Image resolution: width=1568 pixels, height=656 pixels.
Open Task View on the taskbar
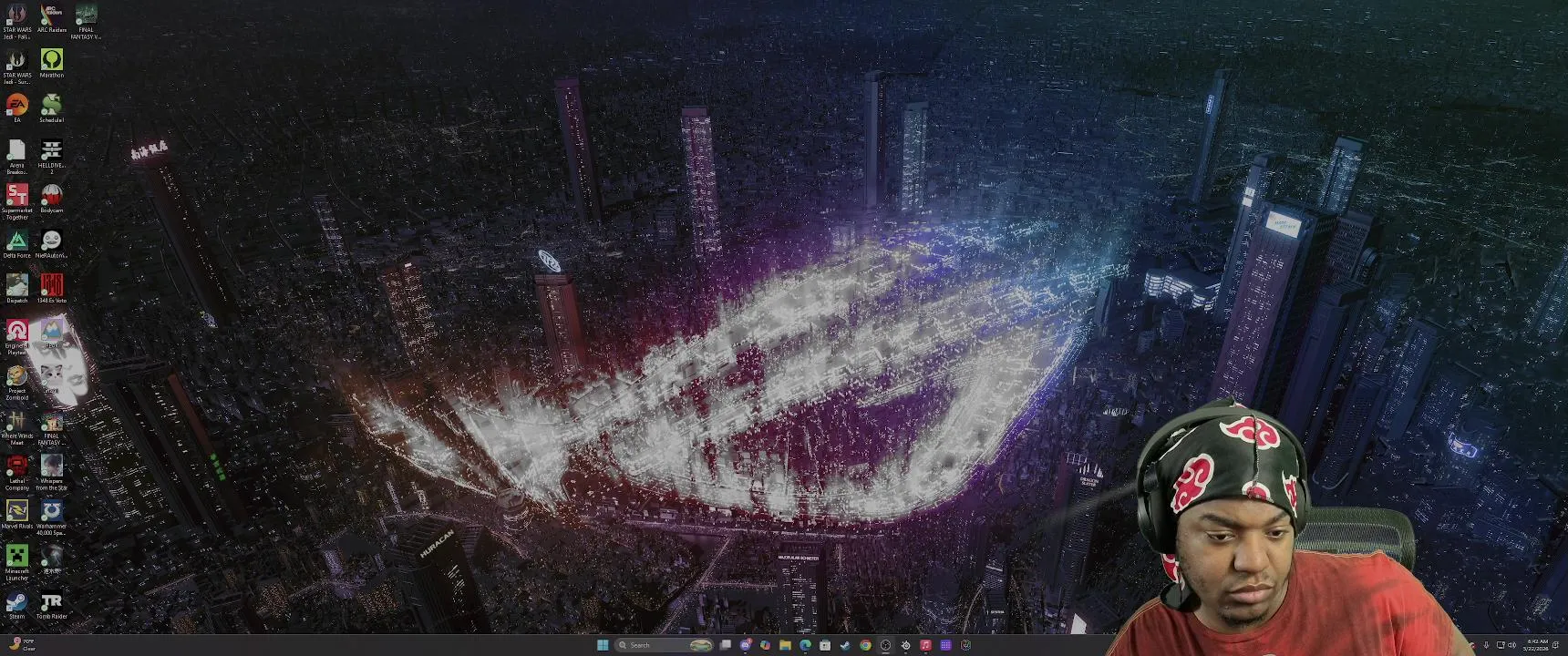(x=726, y=645)
